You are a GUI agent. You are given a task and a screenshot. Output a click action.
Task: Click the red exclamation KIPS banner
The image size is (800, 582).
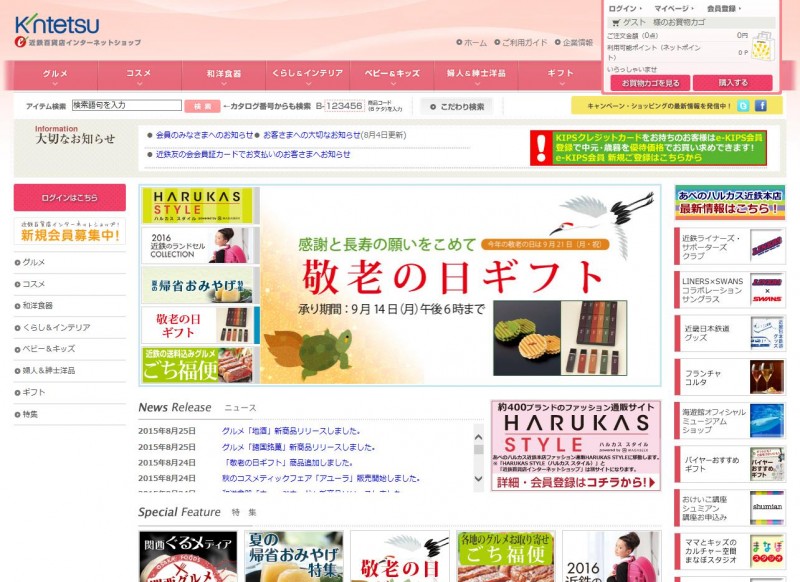pyautogui.click(x=648, y=148)
